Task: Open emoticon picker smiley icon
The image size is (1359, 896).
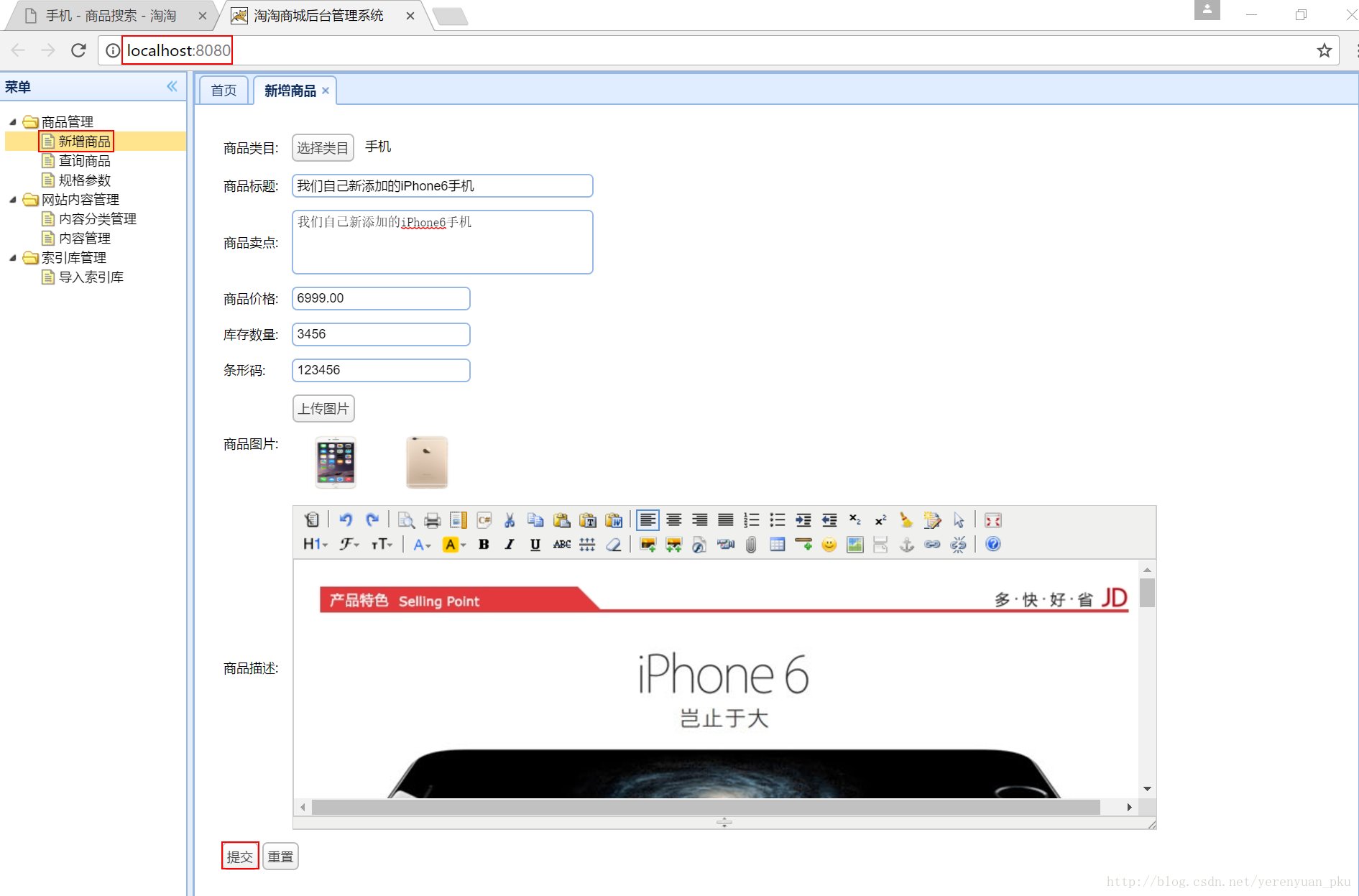Action: tap(829, 544)
